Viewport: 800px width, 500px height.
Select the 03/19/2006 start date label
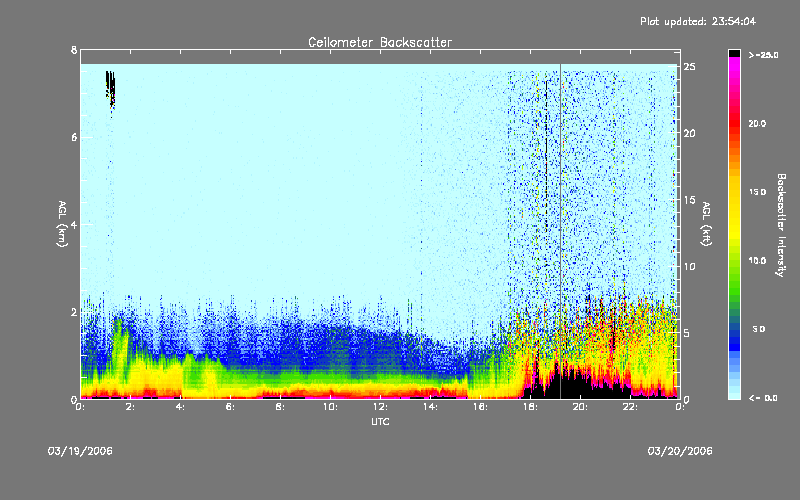[80, 451]
